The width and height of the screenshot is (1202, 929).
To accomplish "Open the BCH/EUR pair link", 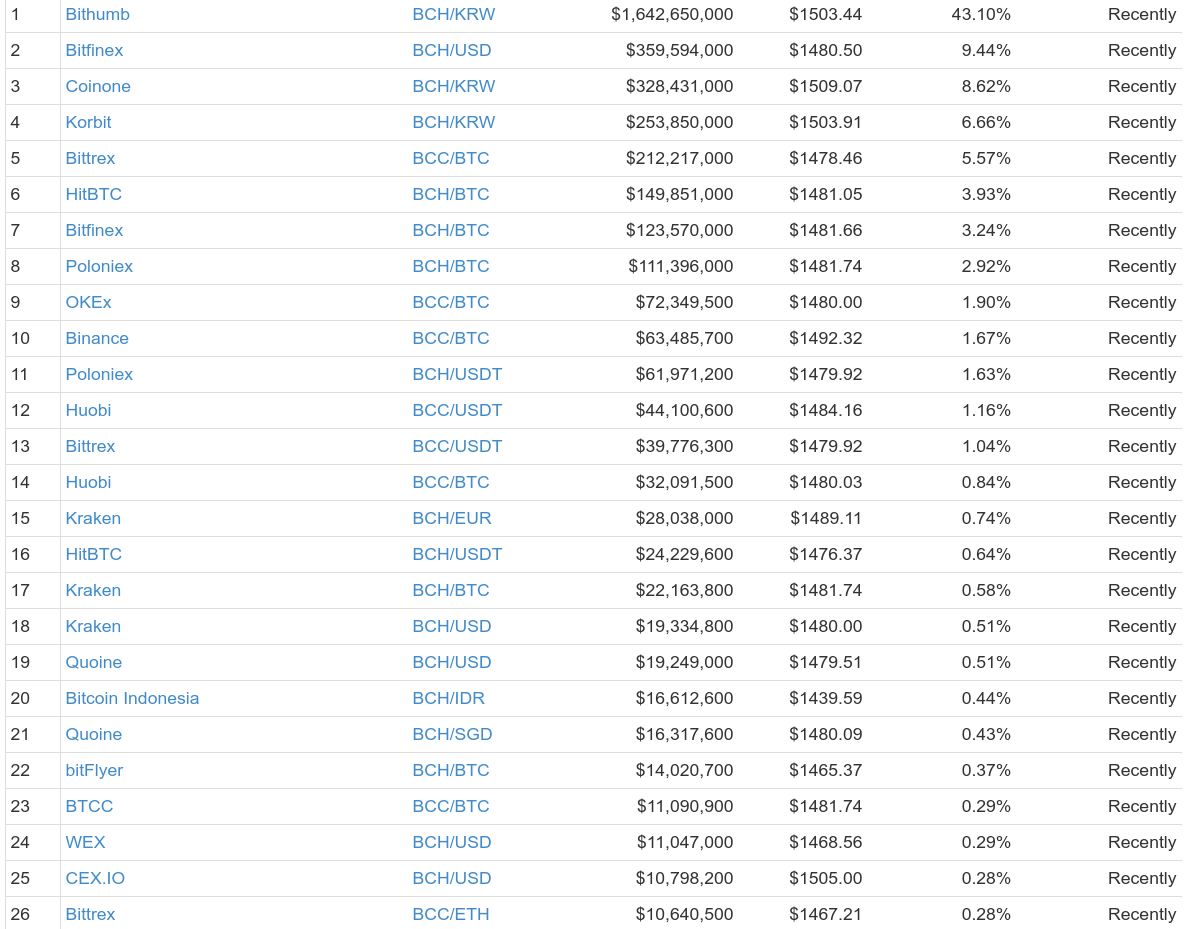I will pos(452,518).
